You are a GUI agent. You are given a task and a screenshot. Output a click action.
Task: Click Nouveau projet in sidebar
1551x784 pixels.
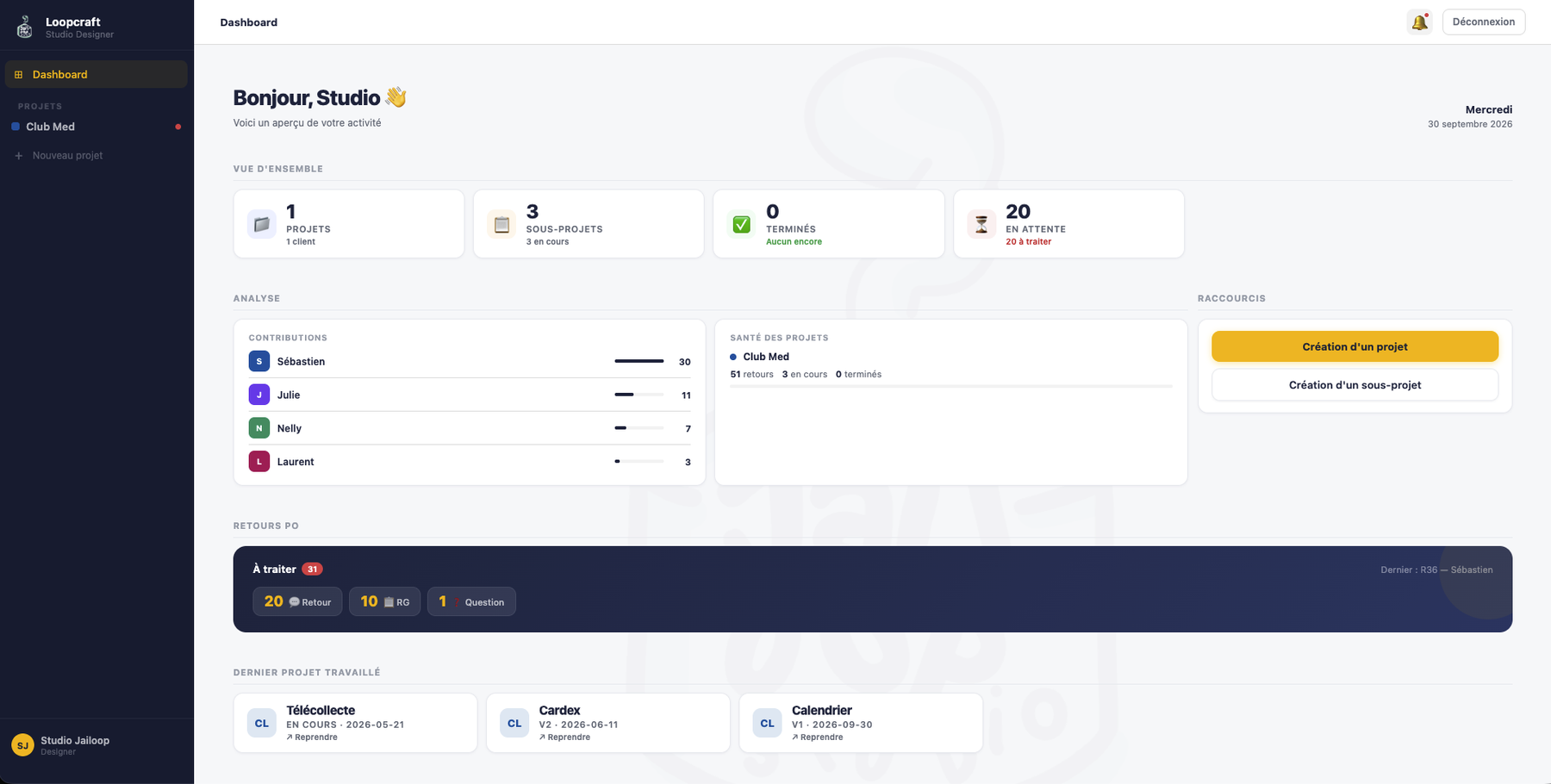click(x=97, y=156)
